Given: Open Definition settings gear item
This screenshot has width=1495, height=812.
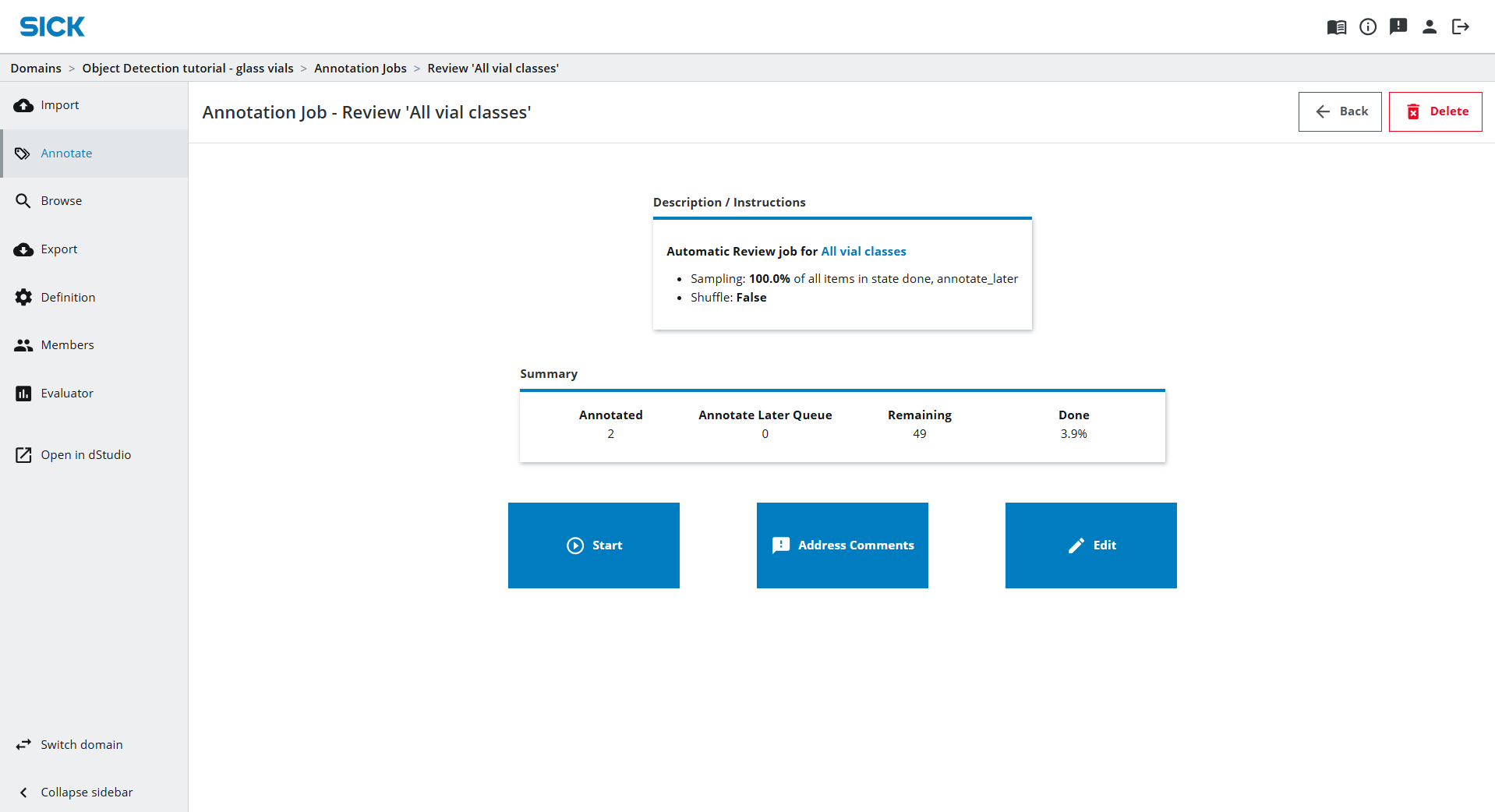Looking at the screenshot, I should [x=68, y=298].
